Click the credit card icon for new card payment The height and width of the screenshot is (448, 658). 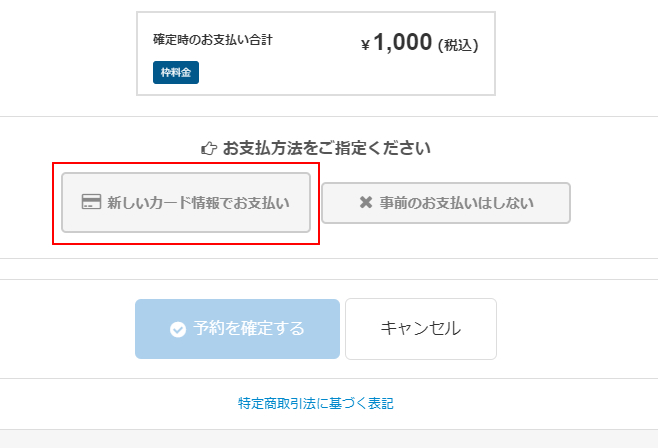(x=91, y=203)
